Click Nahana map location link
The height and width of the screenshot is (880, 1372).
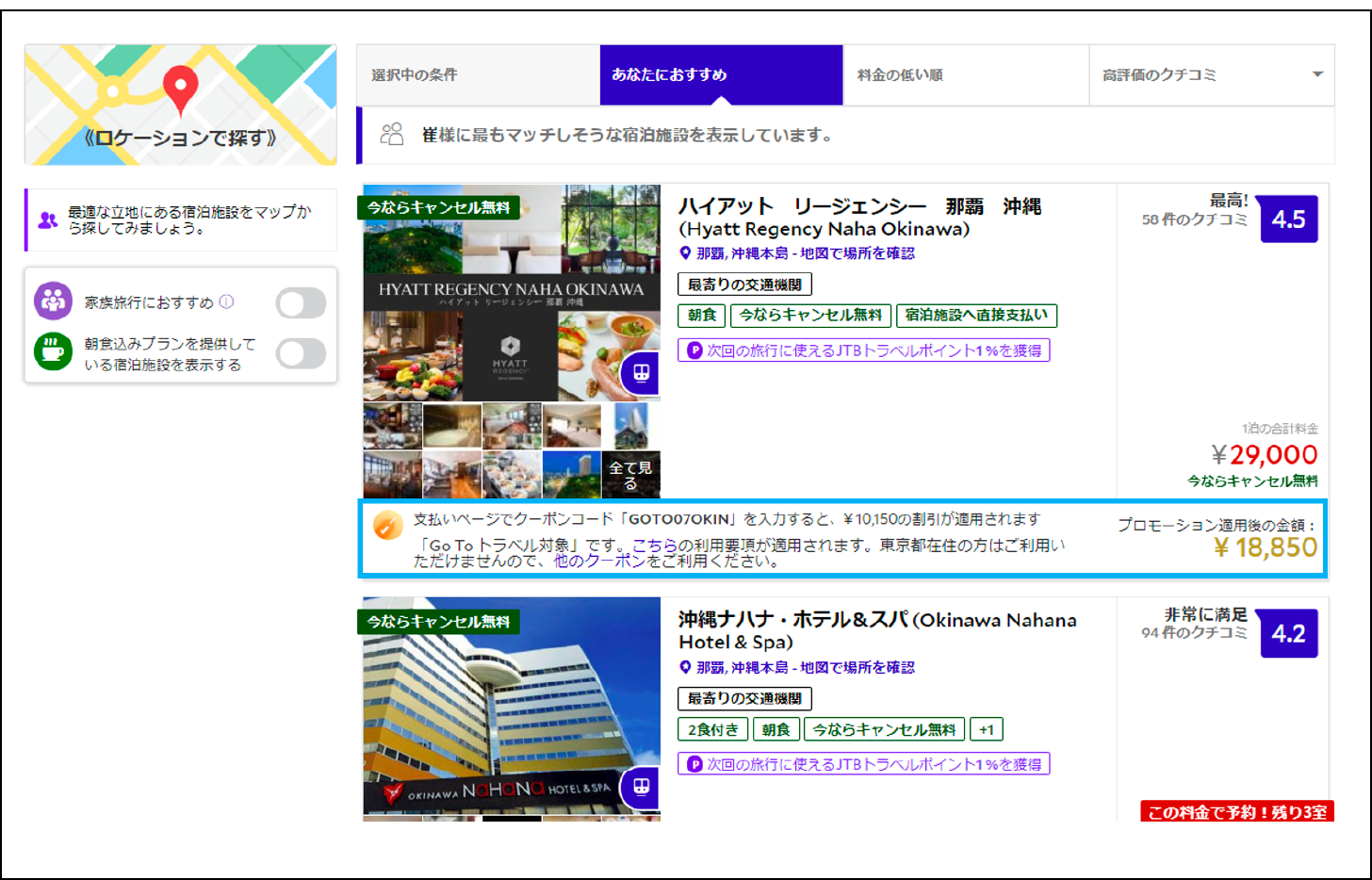(805, 668)
